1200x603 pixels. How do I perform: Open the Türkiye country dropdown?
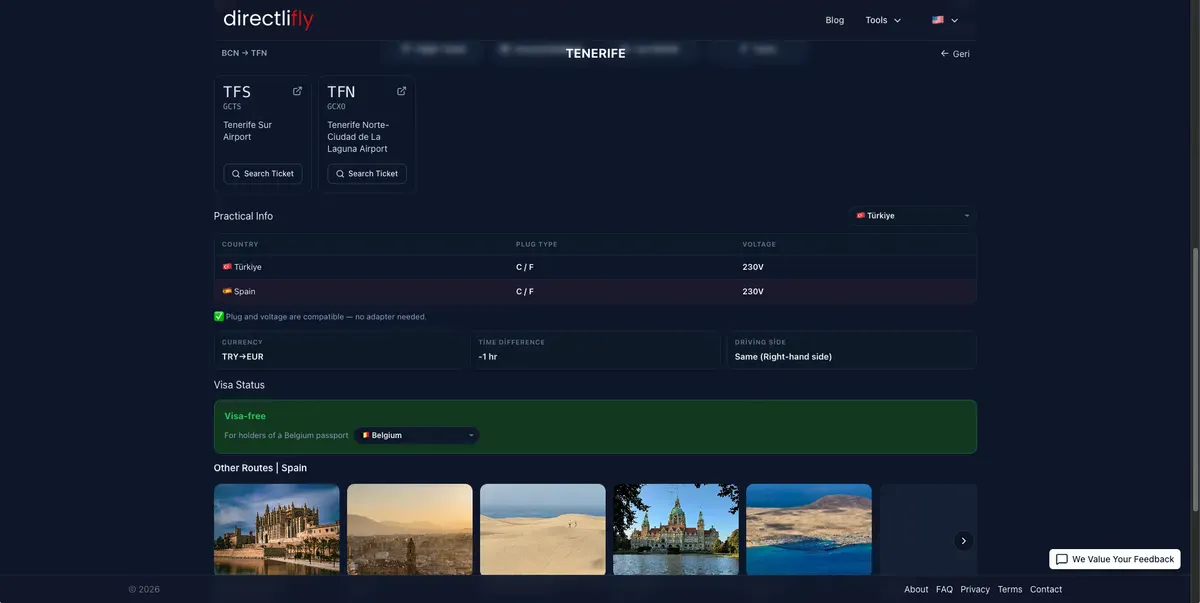[912, 216]
